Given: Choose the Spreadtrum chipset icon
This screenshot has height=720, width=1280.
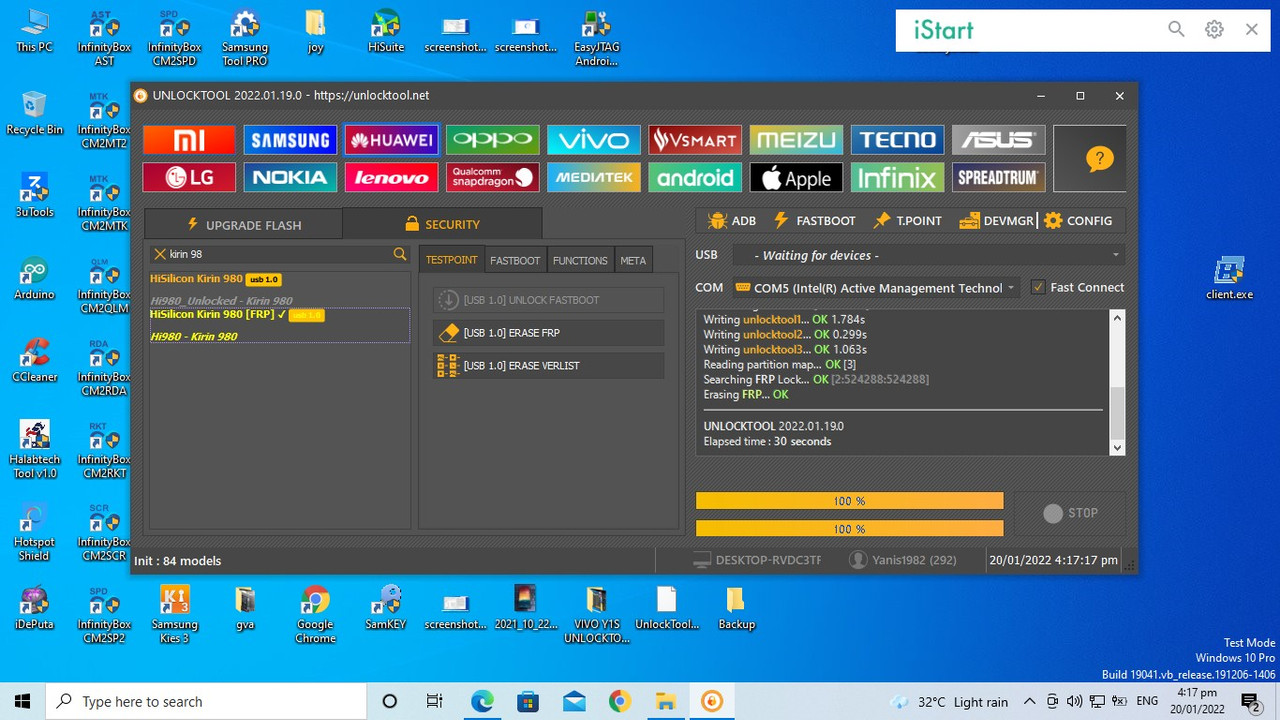Looking at the screenshot, I should 998,178.
